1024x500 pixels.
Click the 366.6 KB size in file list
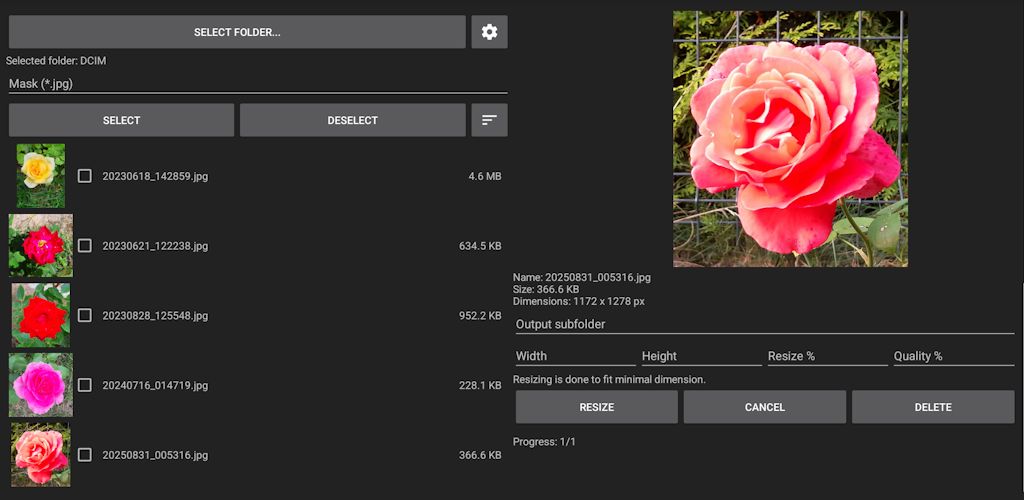pyautogui.click(x=480, y=455)
